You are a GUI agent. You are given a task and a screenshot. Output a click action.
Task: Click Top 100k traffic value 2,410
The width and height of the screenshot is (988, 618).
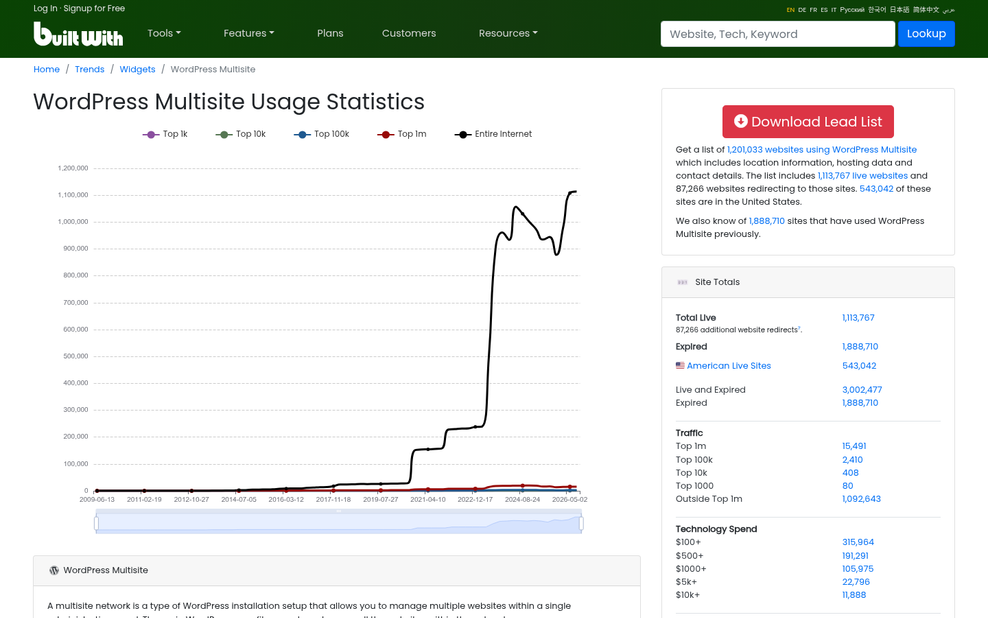pyautogui.click(x=853, y=460)
